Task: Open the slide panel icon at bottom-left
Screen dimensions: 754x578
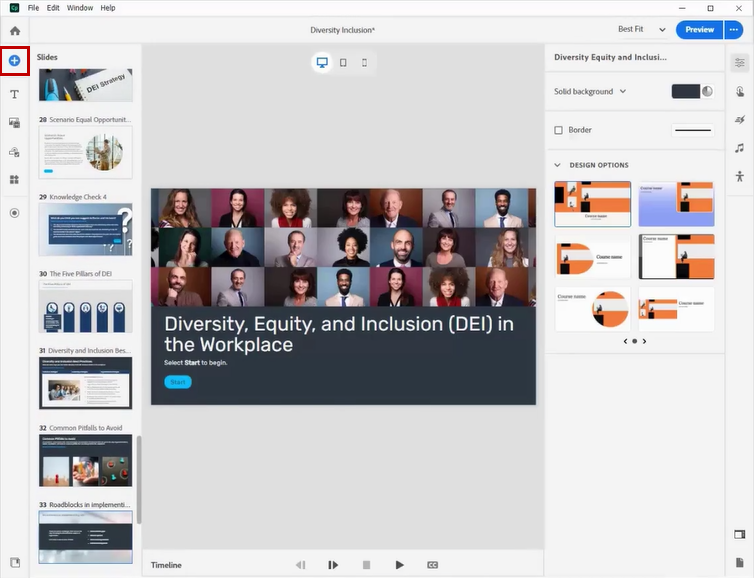Action: [x=15, y=562]
